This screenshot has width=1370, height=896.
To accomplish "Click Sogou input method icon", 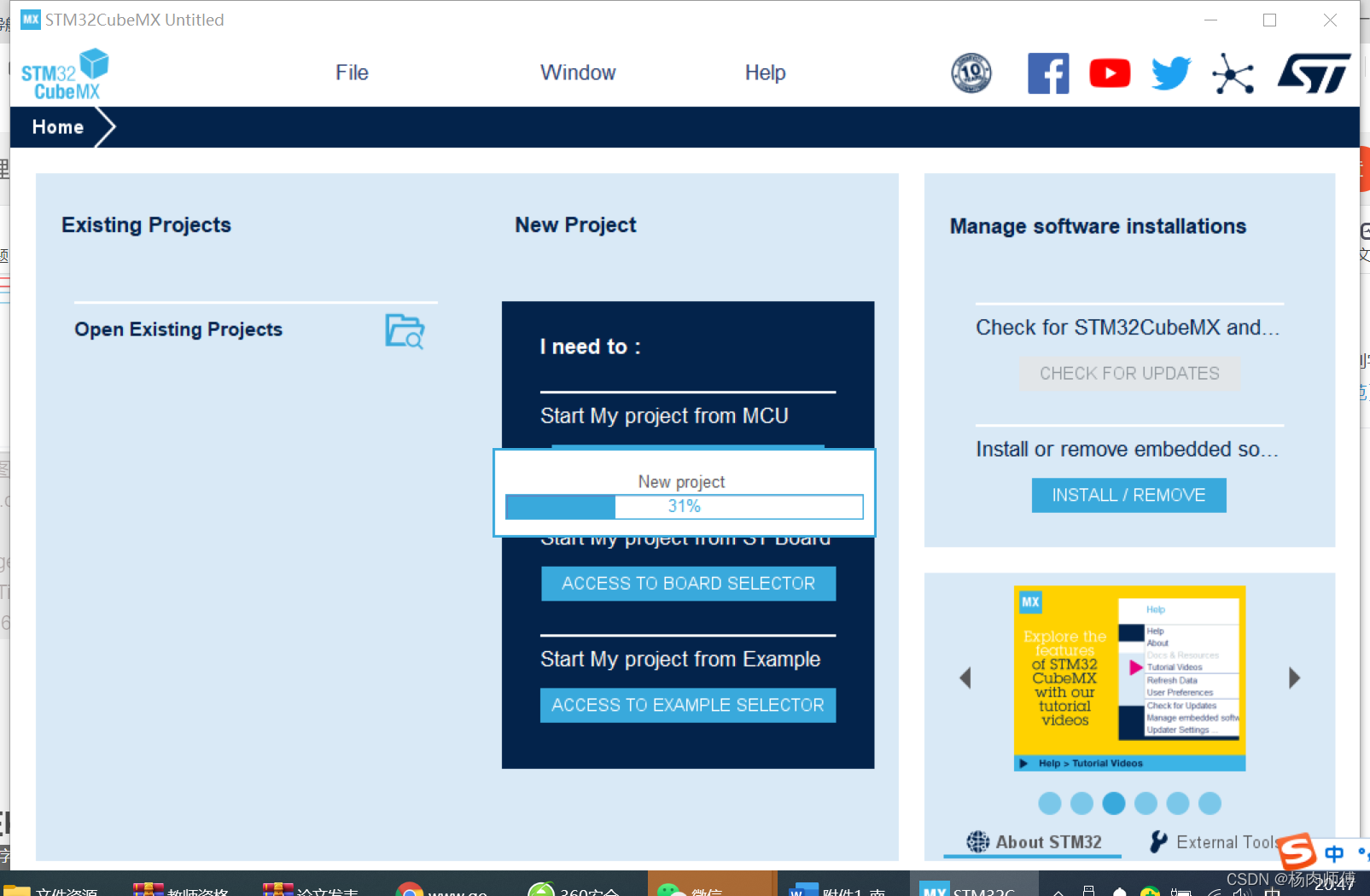I will 1297,851.
